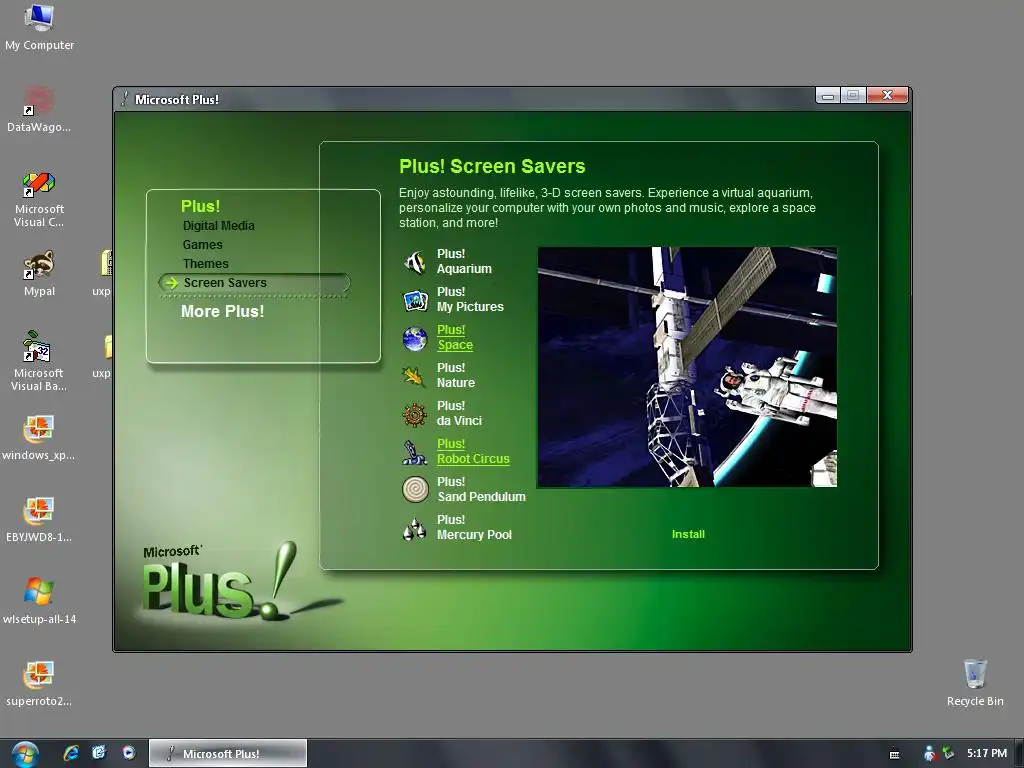Choose Plus! Sand Pendulum screen saver text
The height and width of the screenshot is (768, 1024).
(x=481, y=489)
